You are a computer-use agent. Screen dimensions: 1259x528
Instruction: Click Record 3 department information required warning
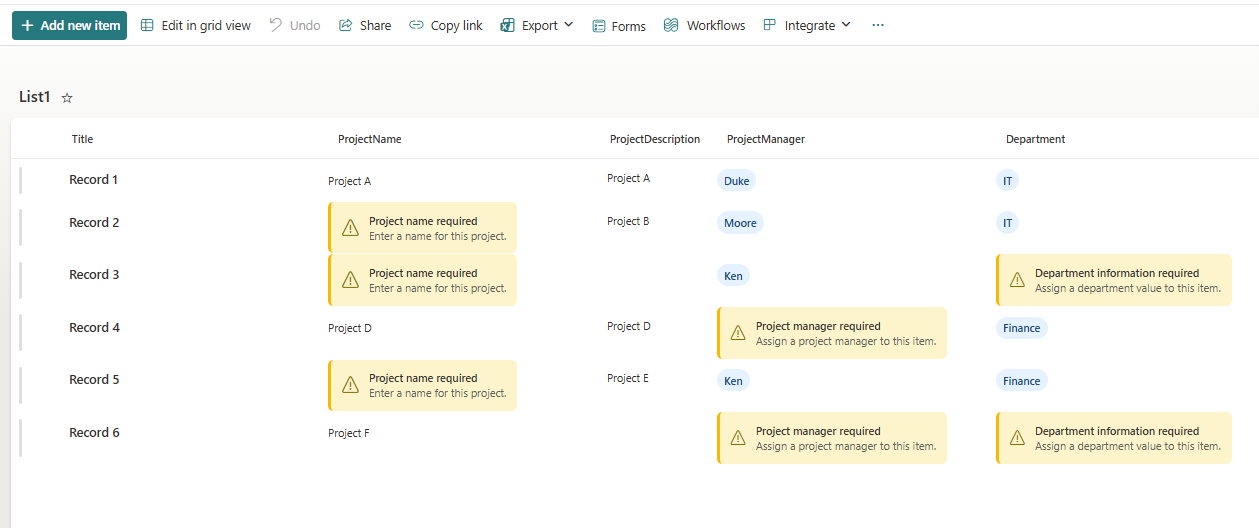click(x=1114, y=280)
